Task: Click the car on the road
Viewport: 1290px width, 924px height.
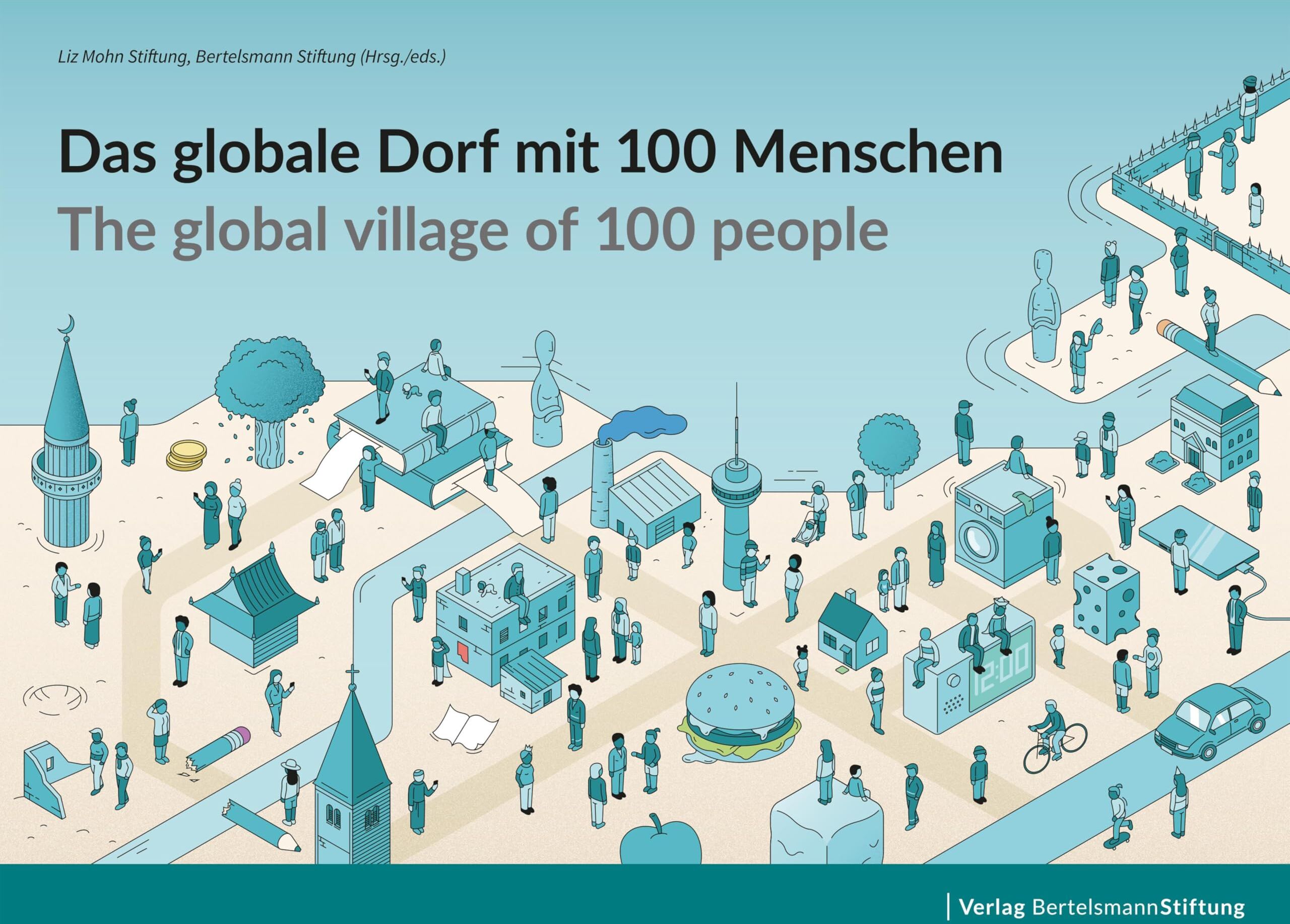Action: 1212,721
